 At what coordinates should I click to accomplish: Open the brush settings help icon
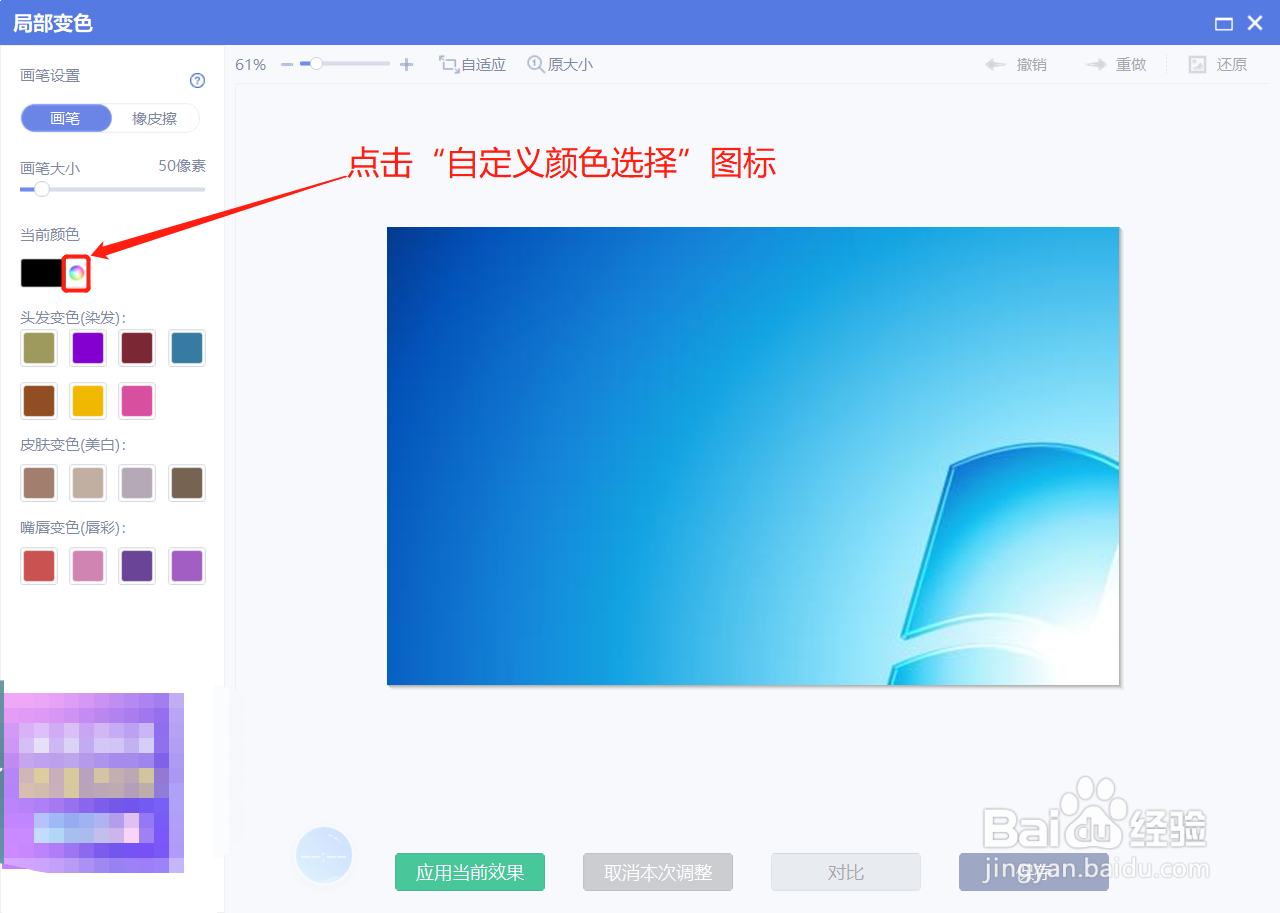(197, 81)
